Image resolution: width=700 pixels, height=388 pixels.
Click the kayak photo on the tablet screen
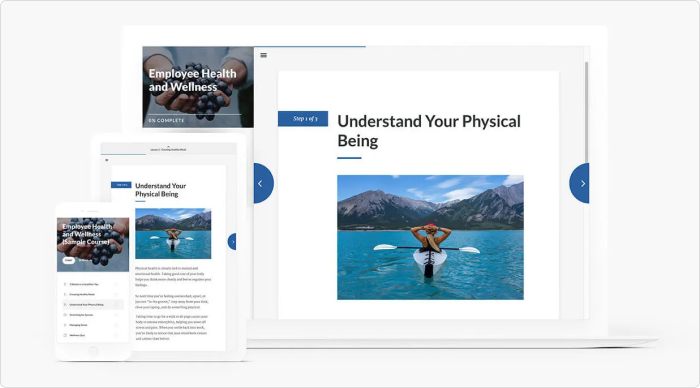[173, 234]
